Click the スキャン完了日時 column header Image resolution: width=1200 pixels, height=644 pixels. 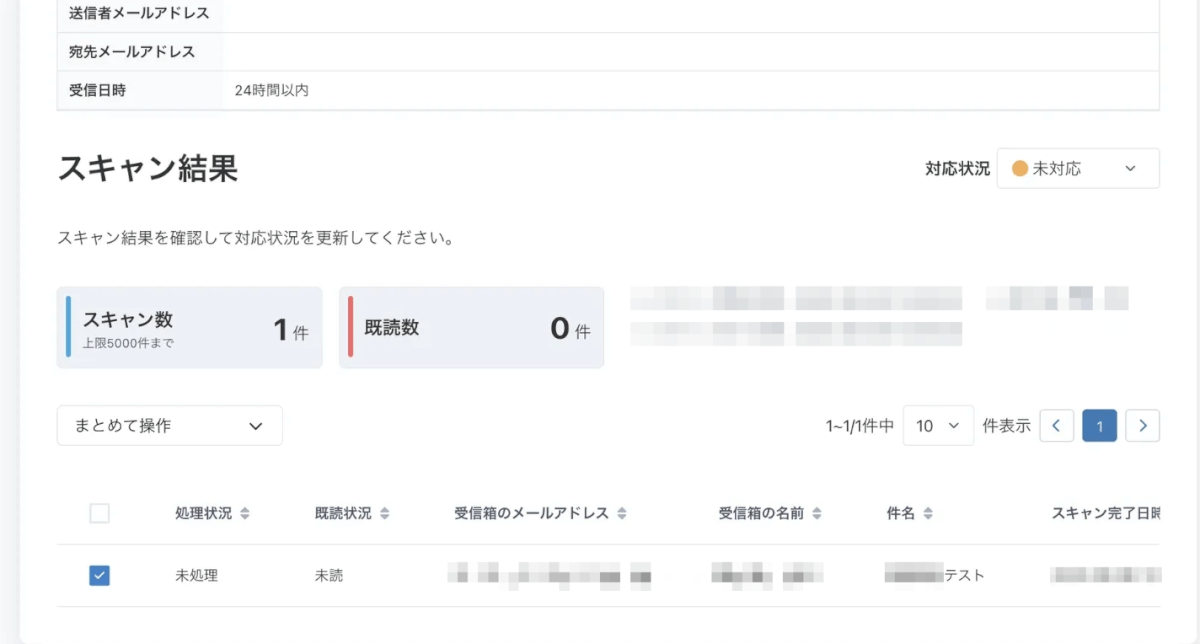coord(1105,514)
